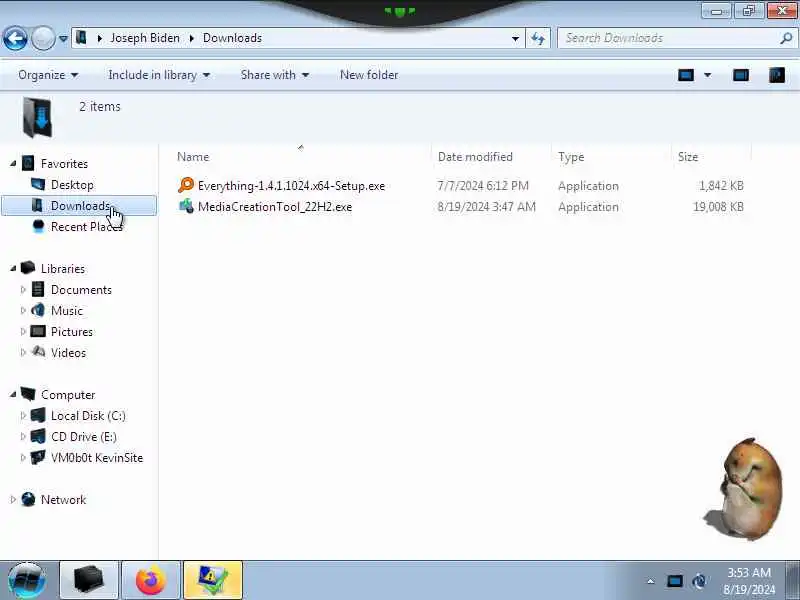Click the Local Disk (C:) drive icon

38,415
